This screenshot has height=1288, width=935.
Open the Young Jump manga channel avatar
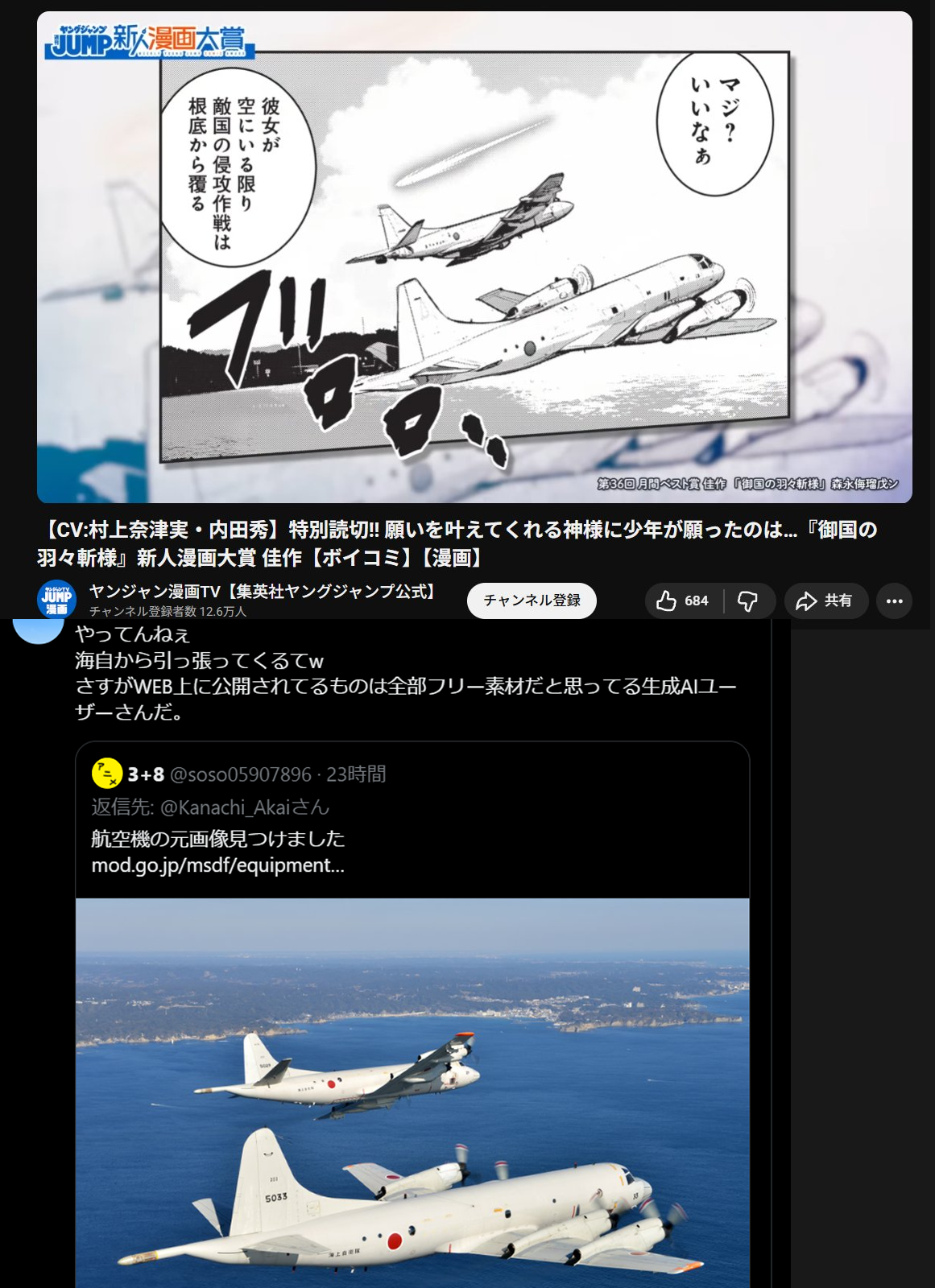point(56,600)
